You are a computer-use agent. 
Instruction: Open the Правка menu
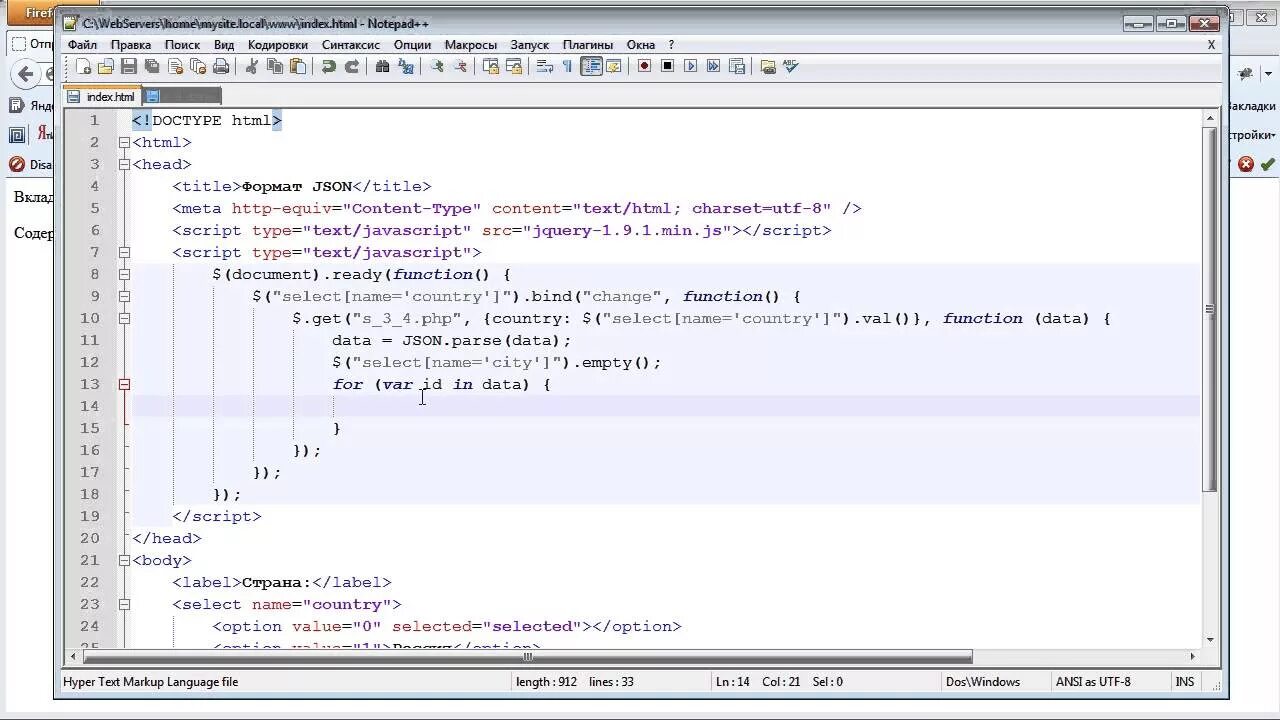coord(131,45)
